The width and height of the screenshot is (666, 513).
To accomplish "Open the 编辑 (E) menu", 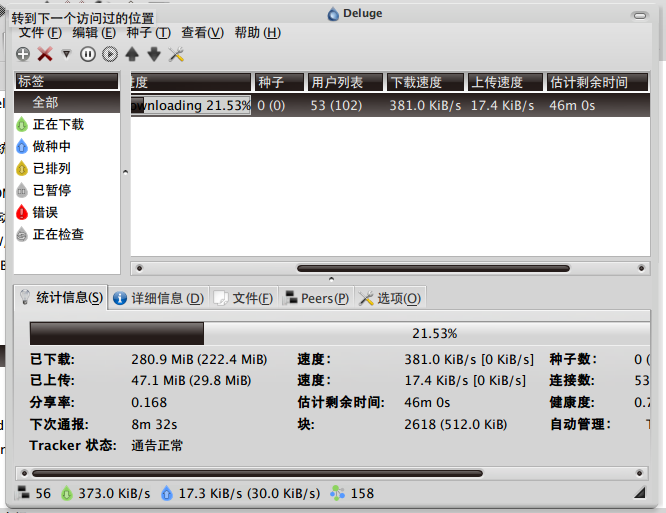I will coord(94,33).
